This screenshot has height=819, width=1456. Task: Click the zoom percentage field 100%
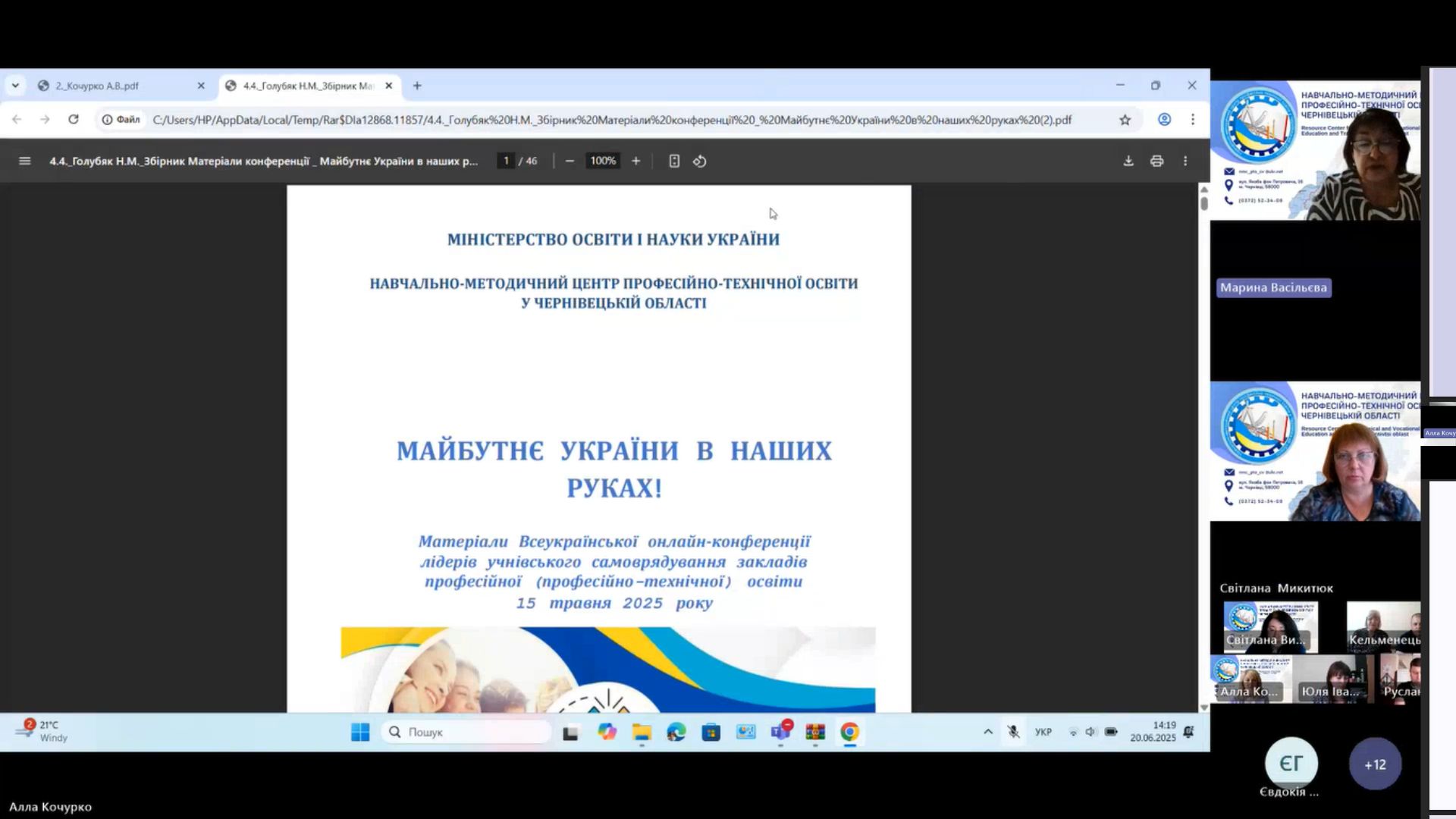[x=603, y=161]
